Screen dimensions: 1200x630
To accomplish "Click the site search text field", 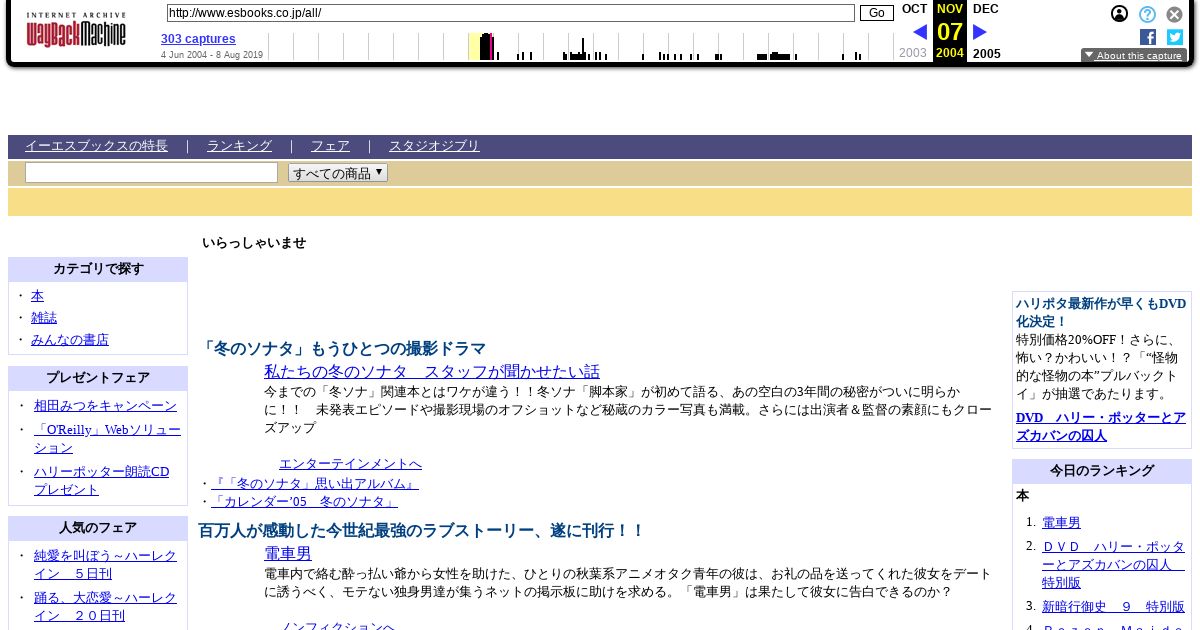I will [x=151, y=173].
